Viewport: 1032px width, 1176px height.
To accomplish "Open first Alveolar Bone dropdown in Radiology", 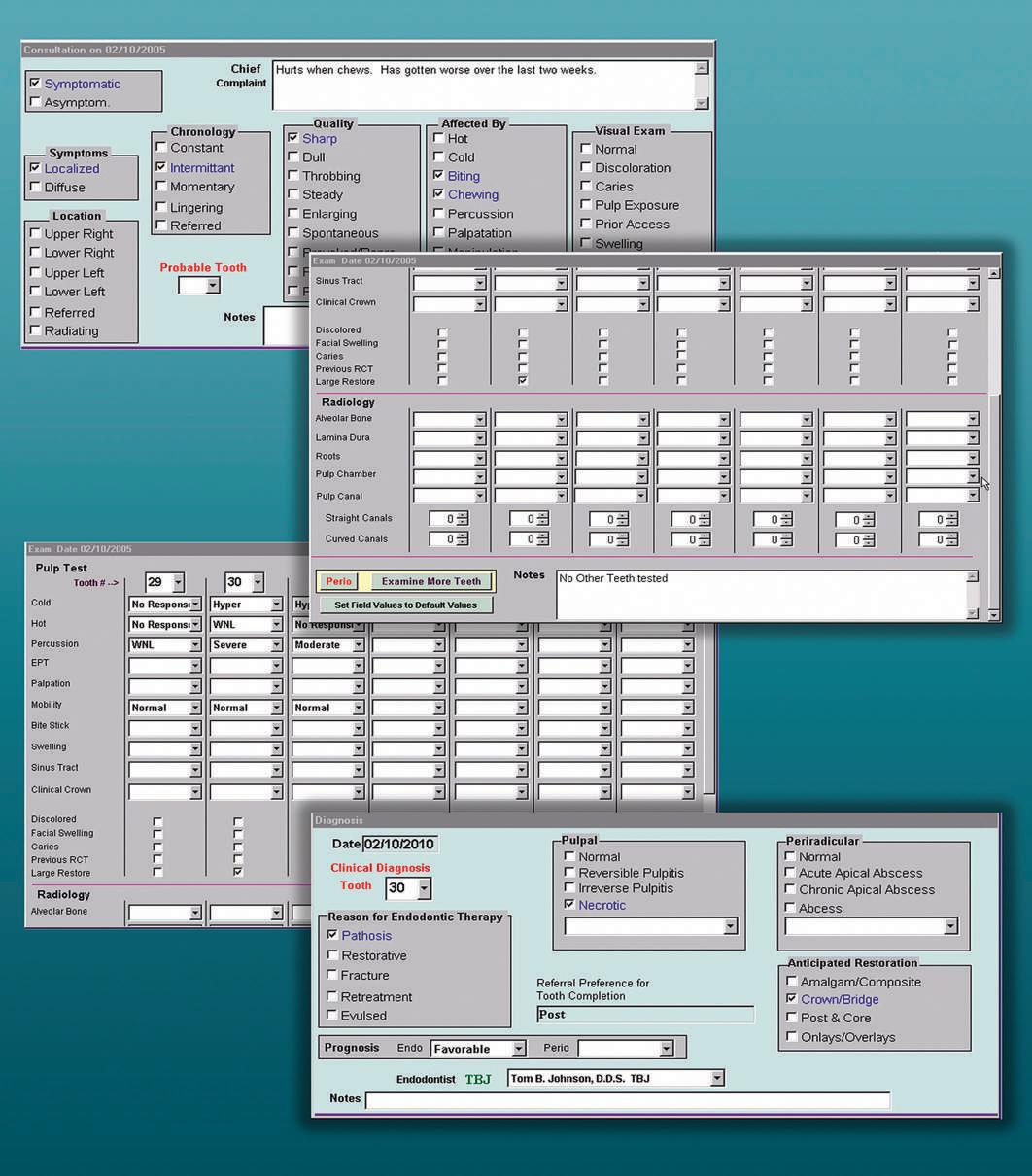I will (x=479, y=420).
